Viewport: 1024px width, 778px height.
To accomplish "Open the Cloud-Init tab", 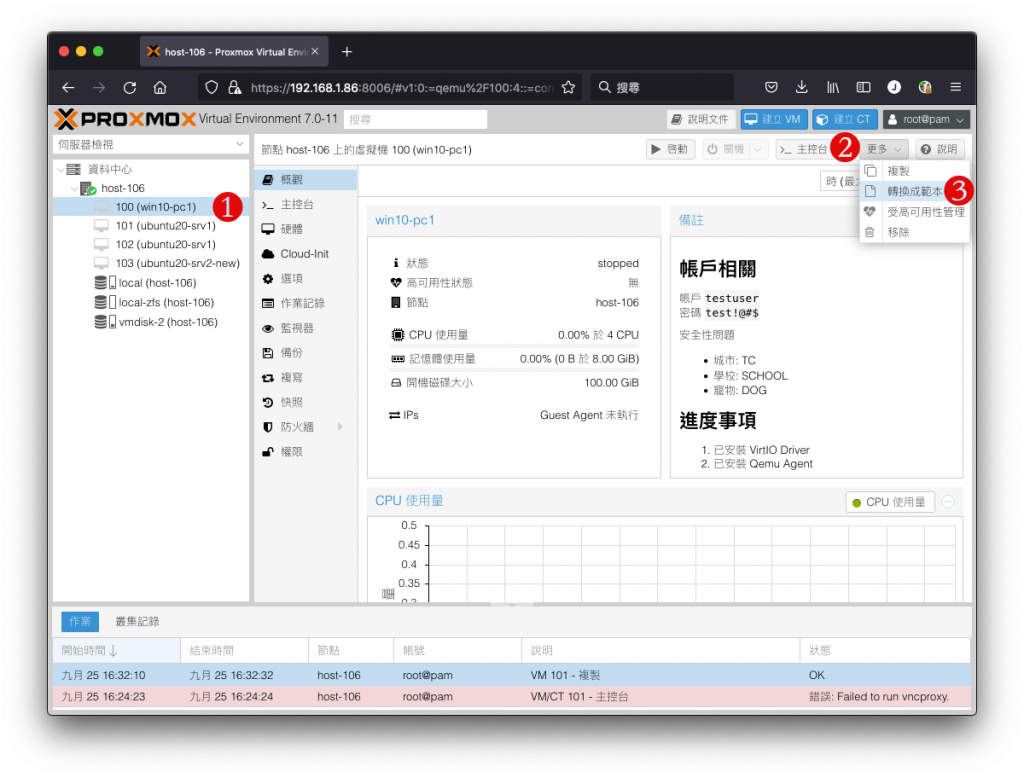I will click(305, 254).
